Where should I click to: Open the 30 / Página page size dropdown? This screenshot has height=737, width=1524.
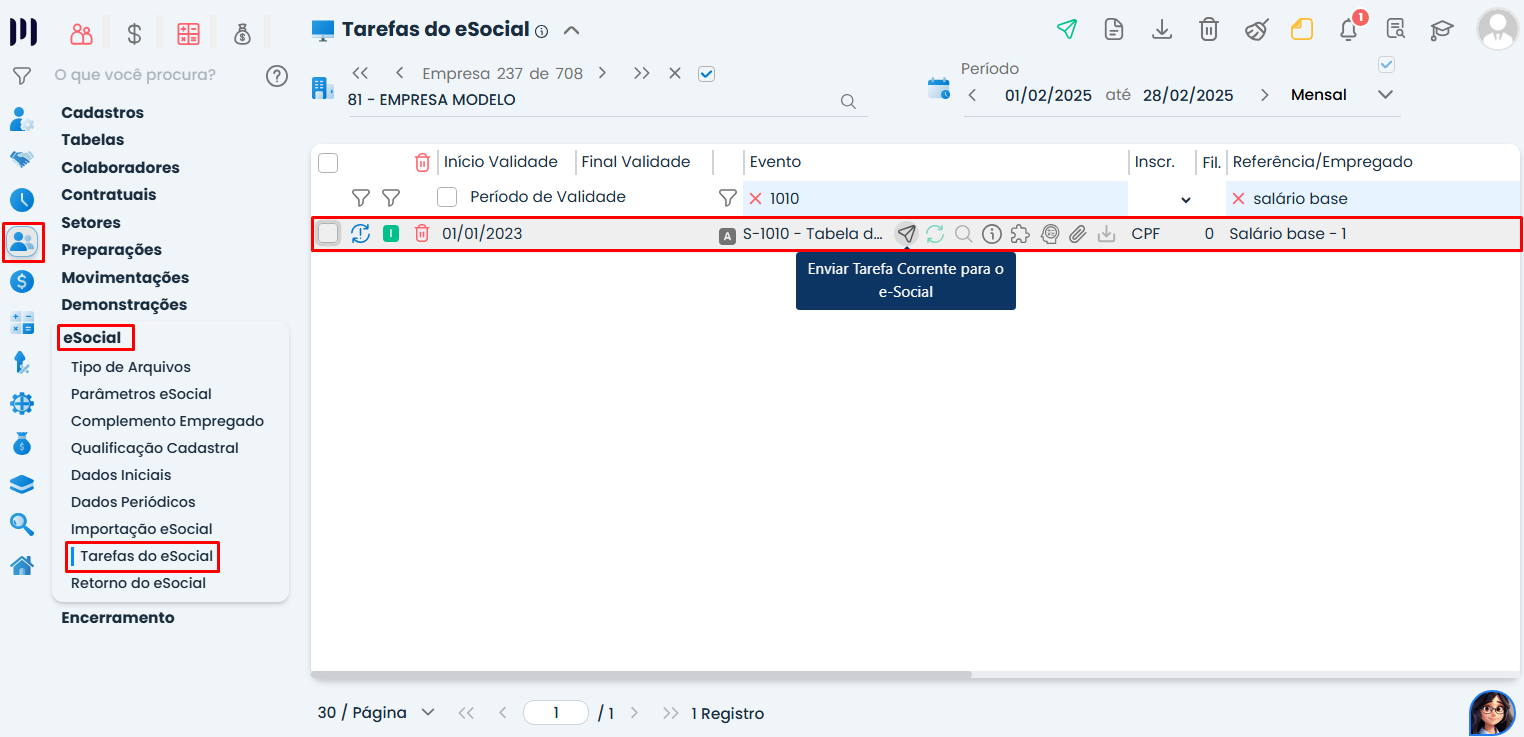[x=376, y=713]
